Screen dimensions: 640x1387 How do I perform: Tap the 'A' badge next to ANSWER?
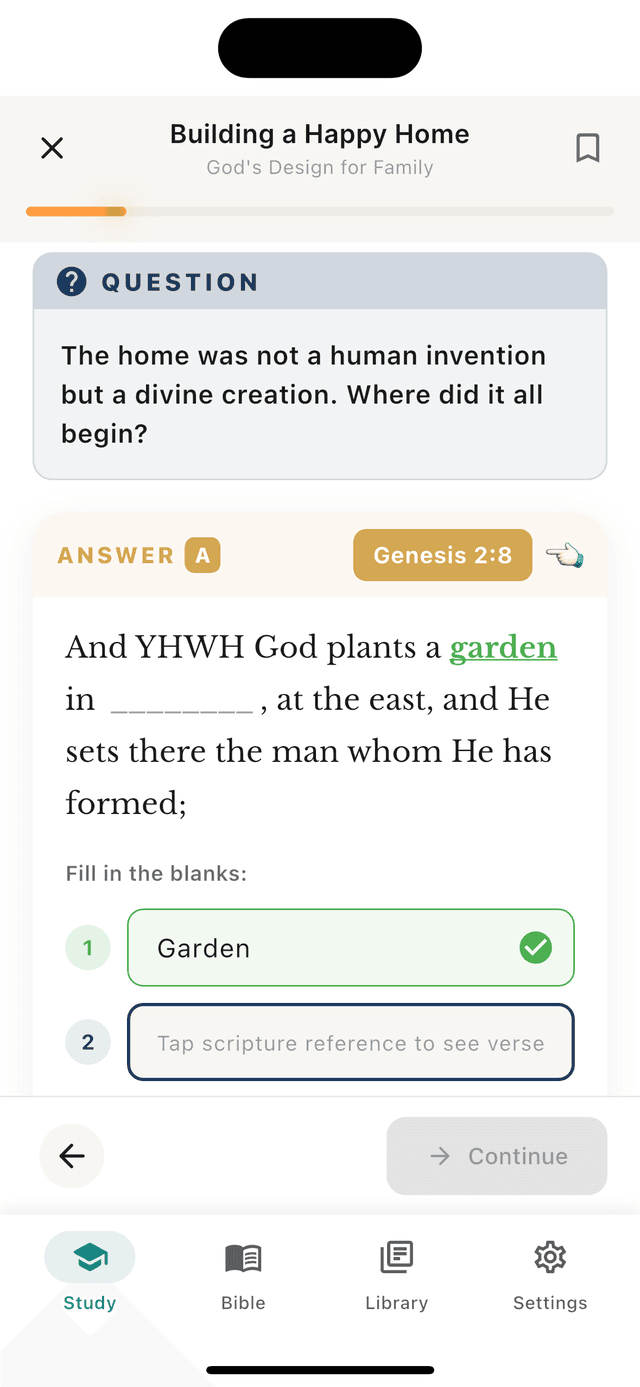(203, 554)
